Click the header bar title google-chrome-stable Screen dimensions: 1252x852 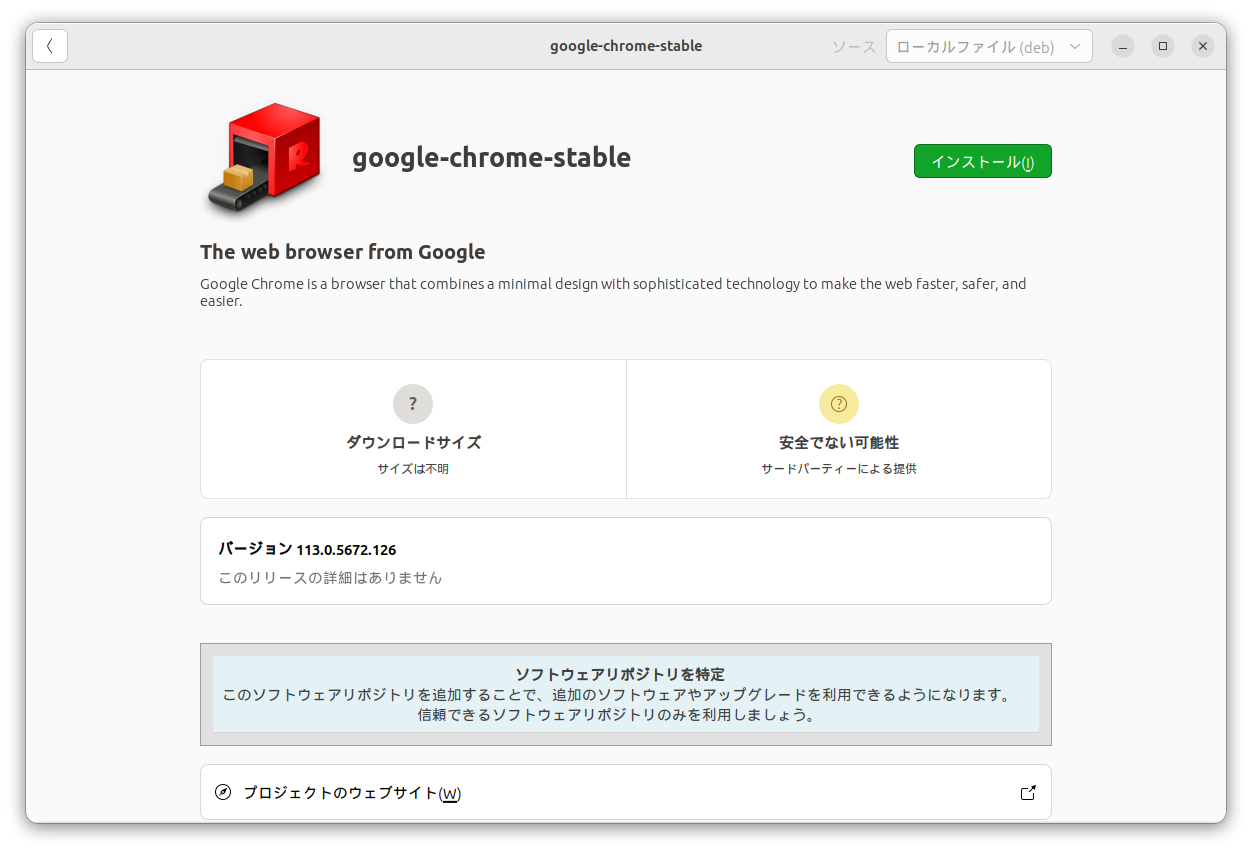(x=626, y=46)
